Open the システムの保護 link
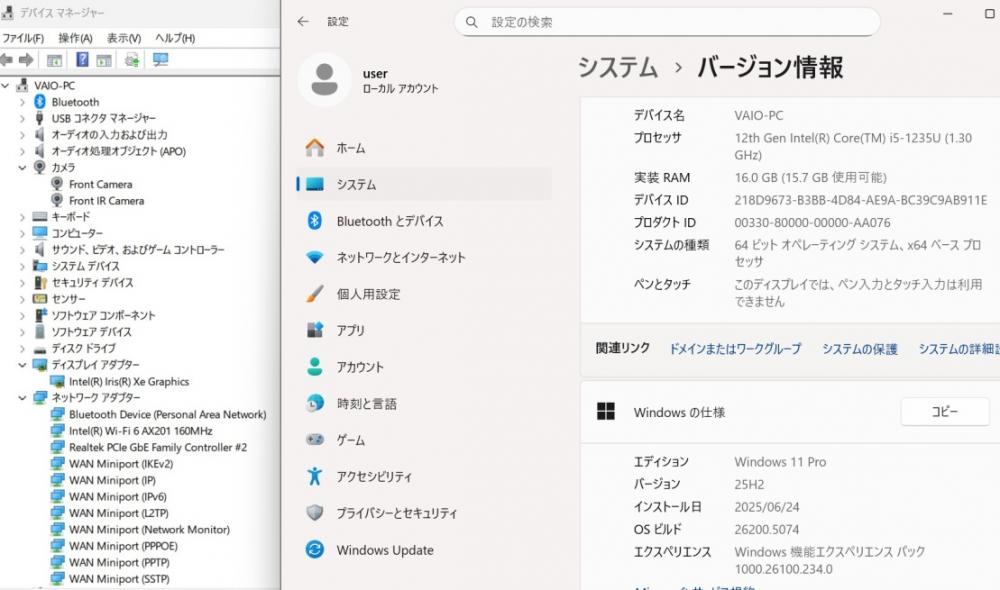Screen dimensions: 1000x590 click(859, 349)
